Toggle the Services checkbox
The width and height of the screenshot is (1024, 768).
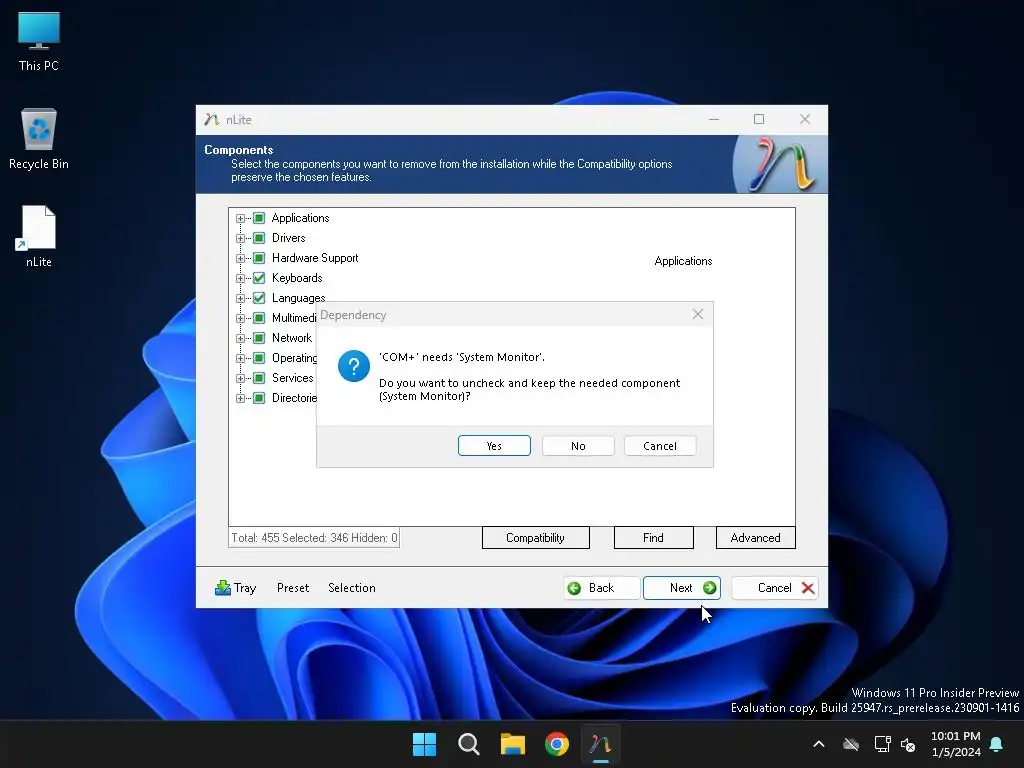tap(259, 378)
